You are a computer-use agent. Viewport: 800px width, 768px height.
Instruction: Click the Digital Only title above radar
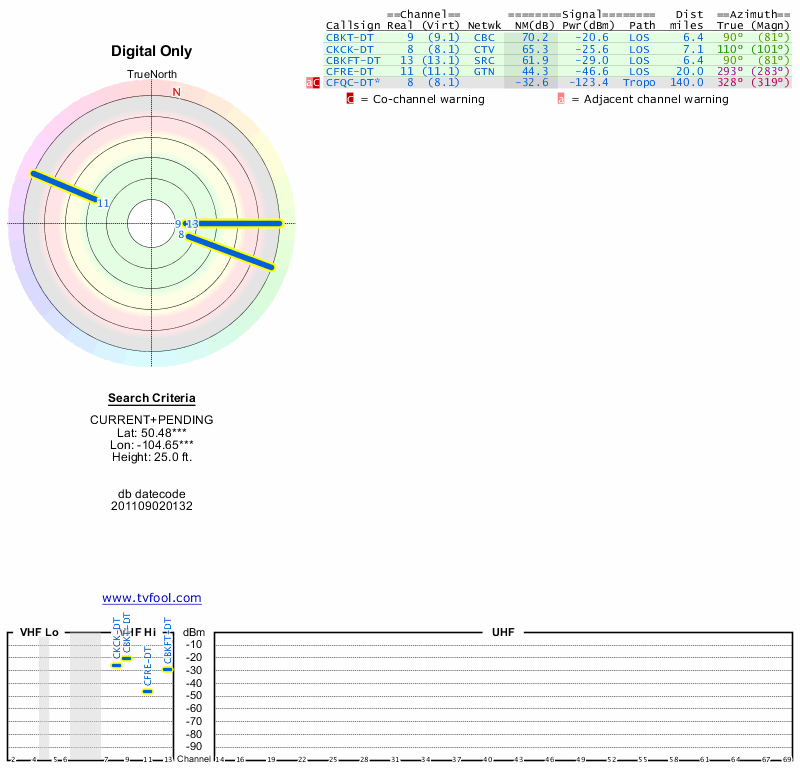[x=152, y=51]
